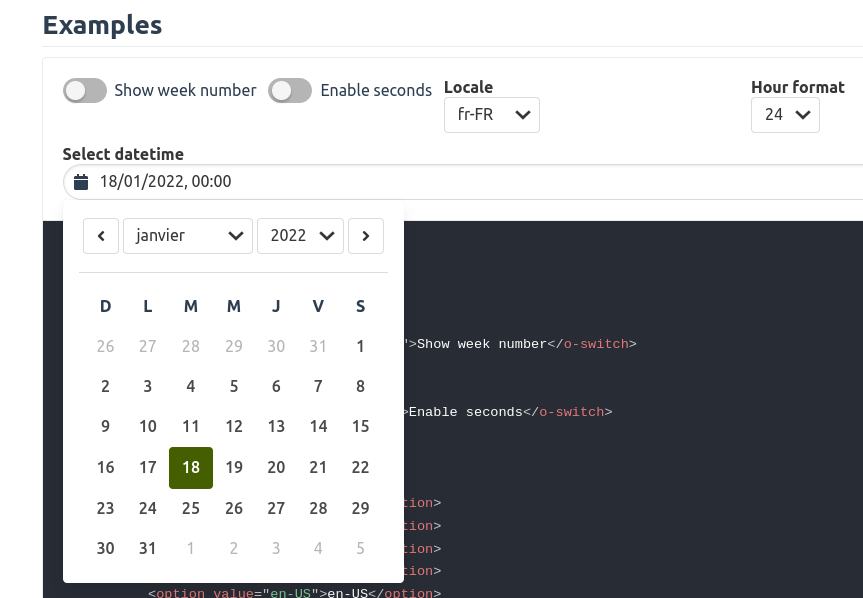Go to previous month using the left chevron

[101, 235]
